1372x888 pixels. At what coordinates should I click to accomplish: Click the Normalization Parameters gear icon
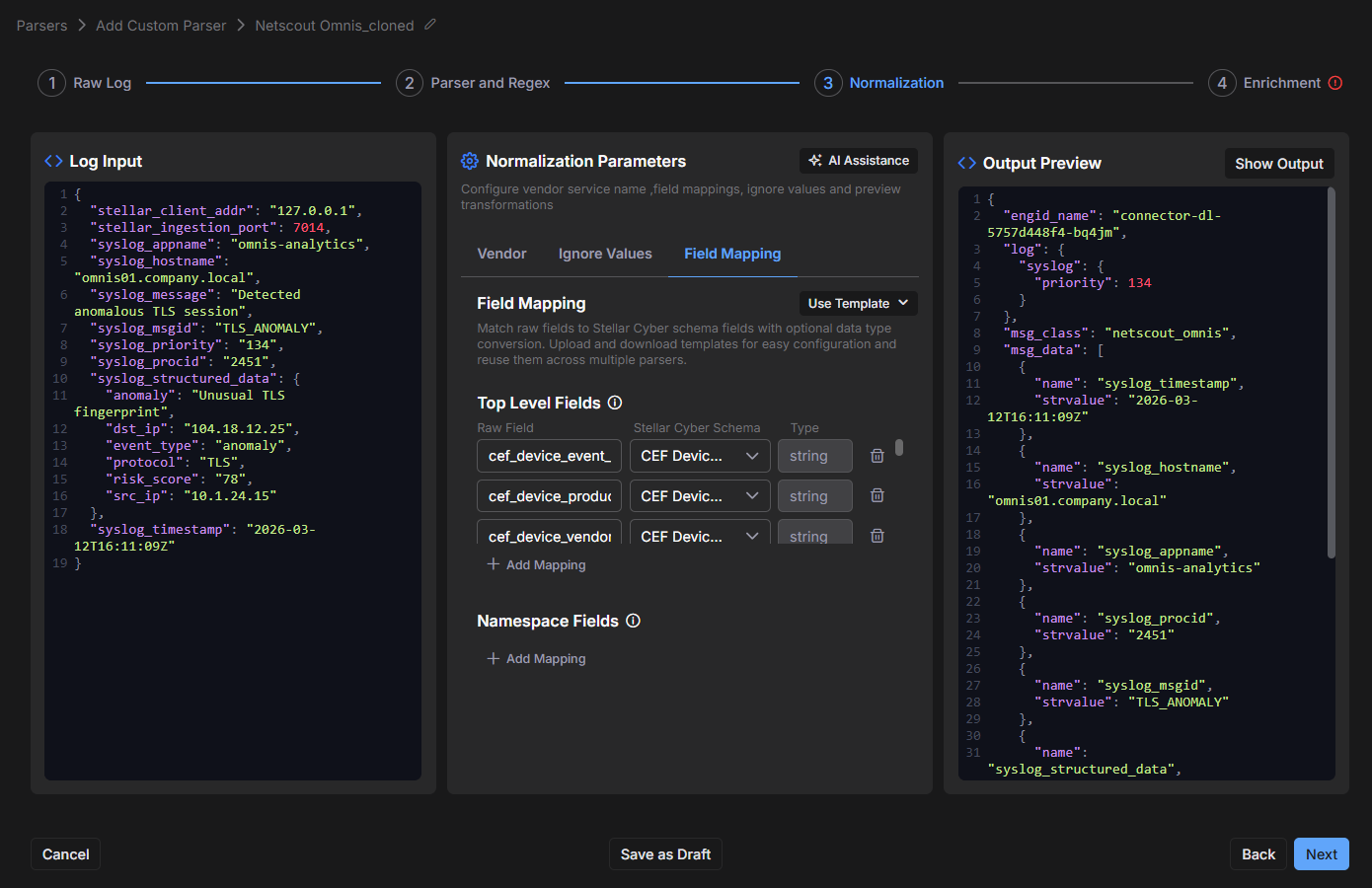tap(470, 161)
